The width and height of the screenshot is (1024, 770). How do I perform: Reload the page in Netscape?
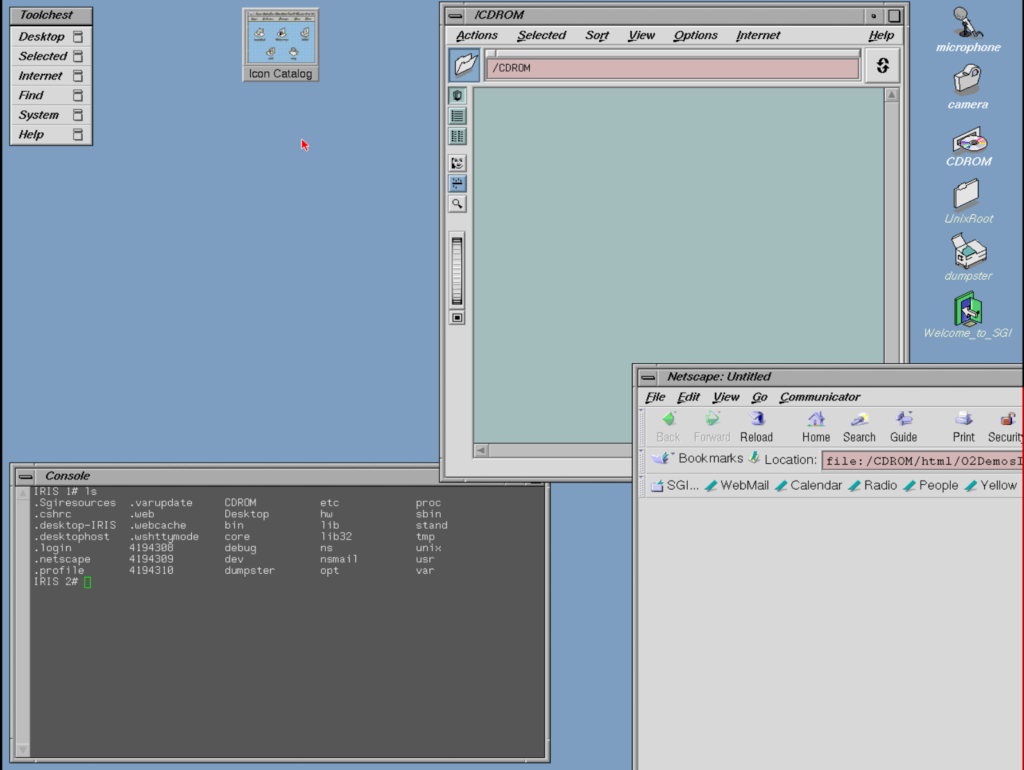click(x=756, y=427)
